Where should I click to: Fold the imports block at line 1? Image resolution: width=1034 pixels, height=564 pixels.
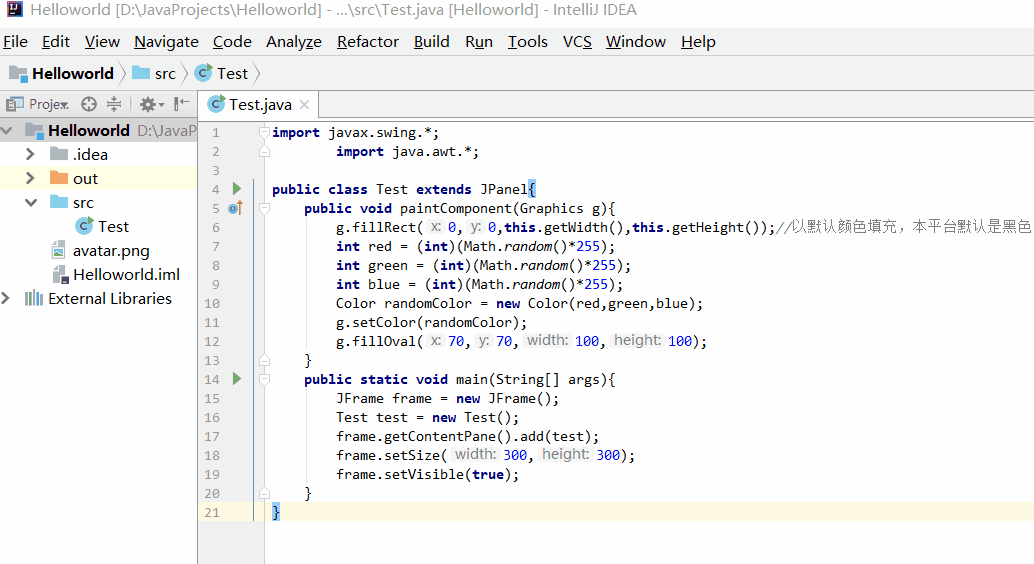pyautogui.click(x=264, y=133)
